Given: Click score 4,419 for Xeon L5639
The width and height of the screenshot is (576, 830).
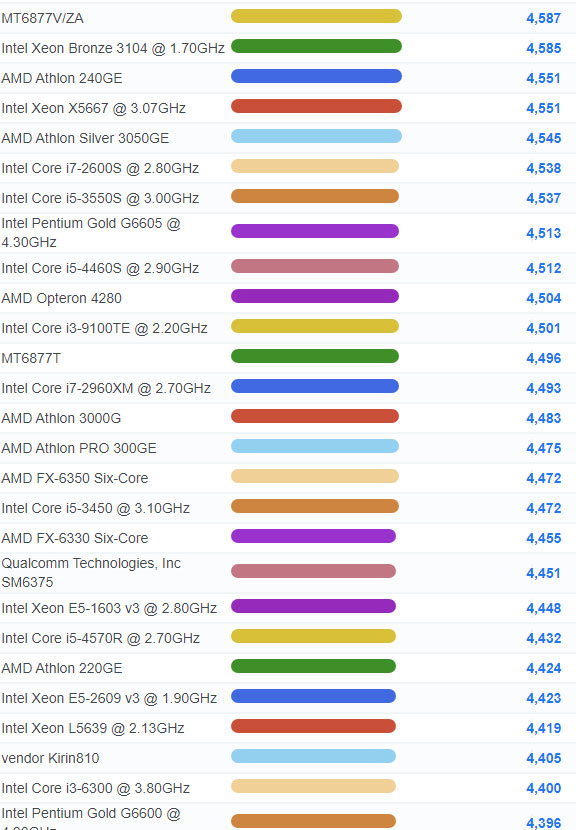Looking at the screenshot, I should tap(543, 728).
